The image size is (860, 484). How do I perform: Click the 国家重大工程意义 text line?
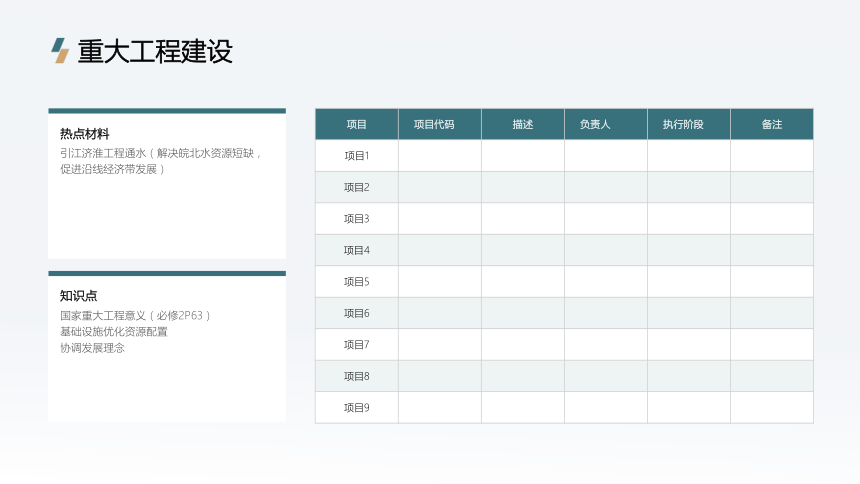click(135, 316)
